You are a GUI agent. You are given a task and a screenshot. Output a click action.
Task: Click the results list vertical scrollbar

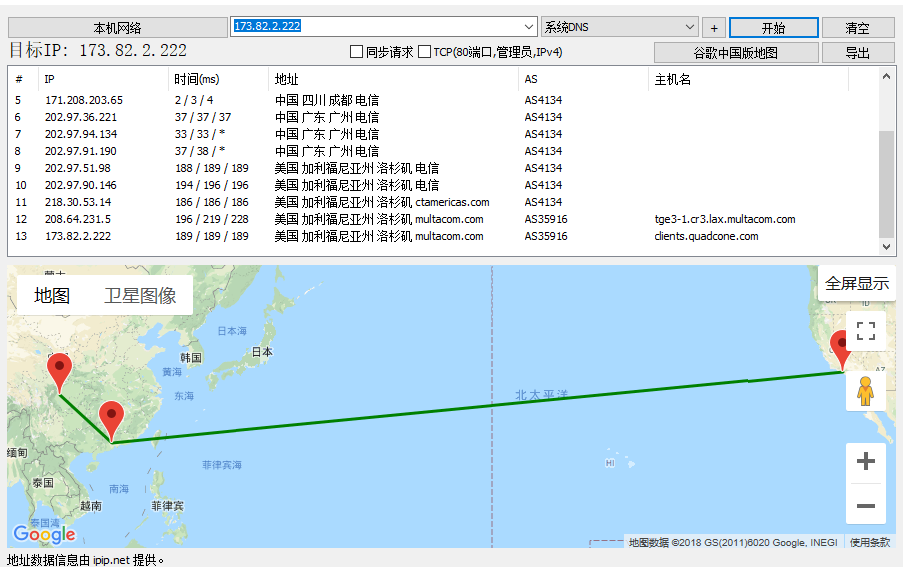(886, 180)
